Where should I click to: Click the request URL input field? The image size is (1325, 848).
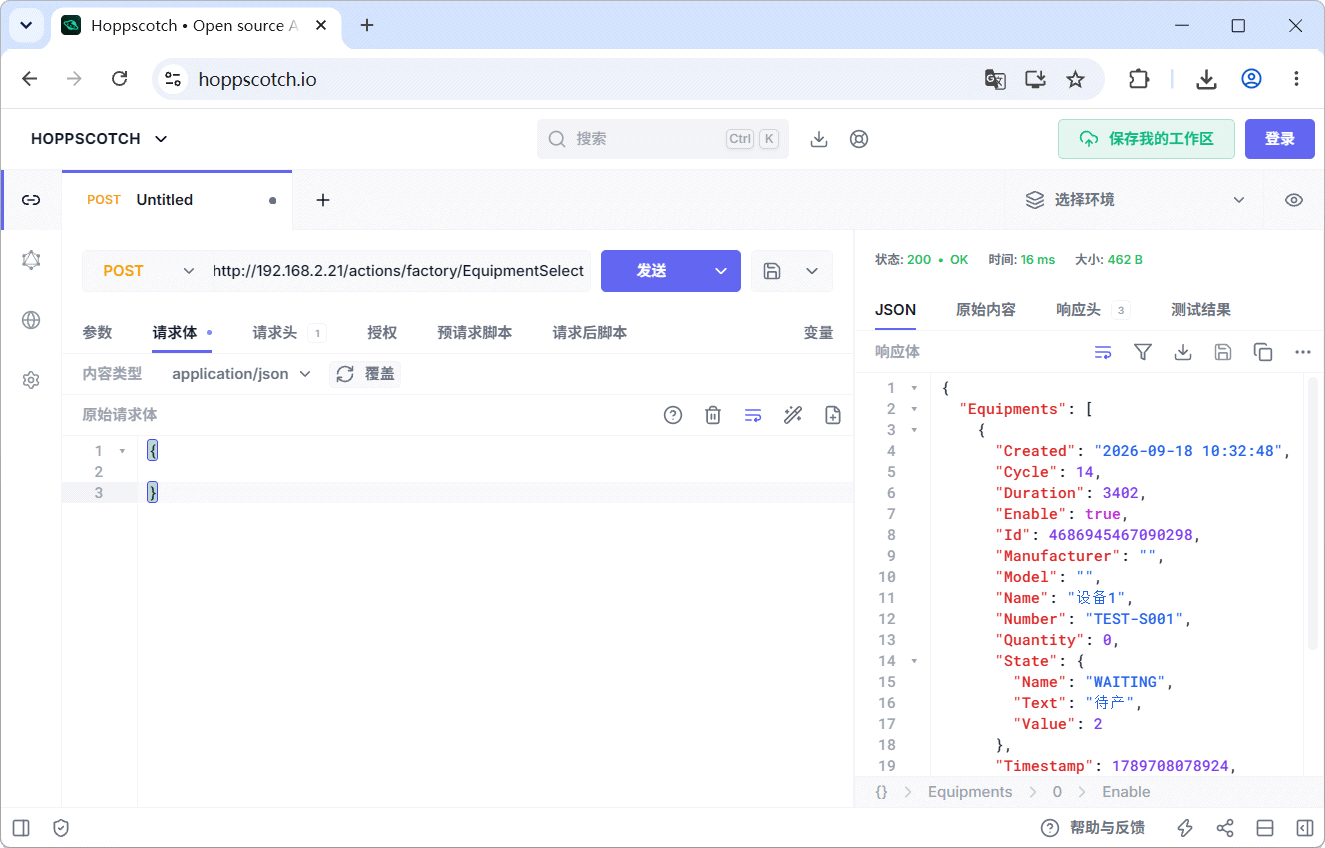pos(401,271)
